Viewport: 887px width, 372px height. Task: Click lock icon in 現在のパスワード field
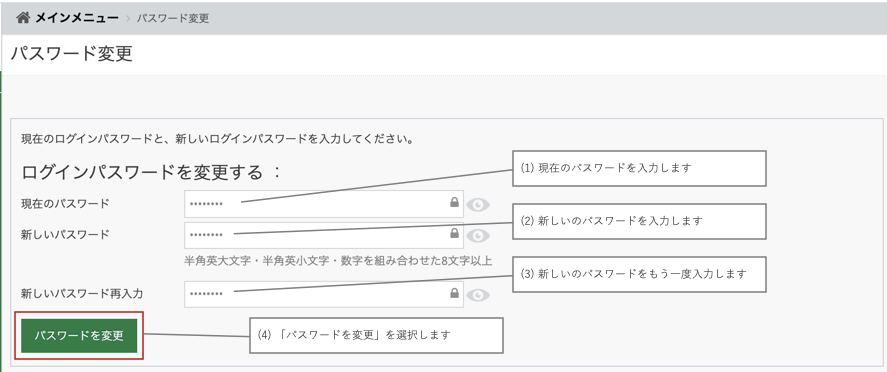(x=454, y=202)
